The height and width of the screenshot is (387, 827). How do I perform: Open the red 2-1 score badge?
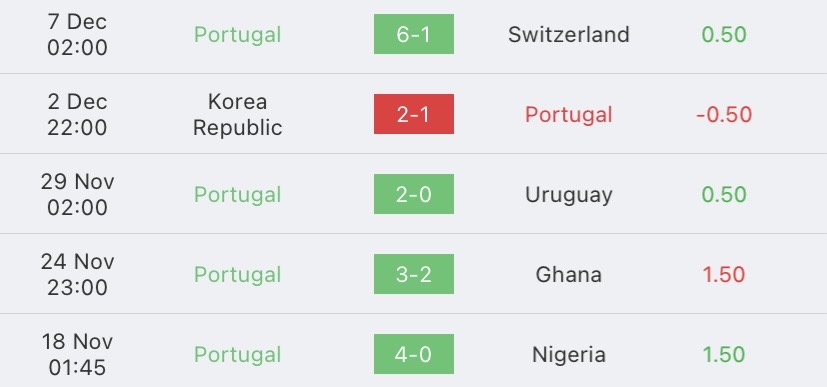414,114
